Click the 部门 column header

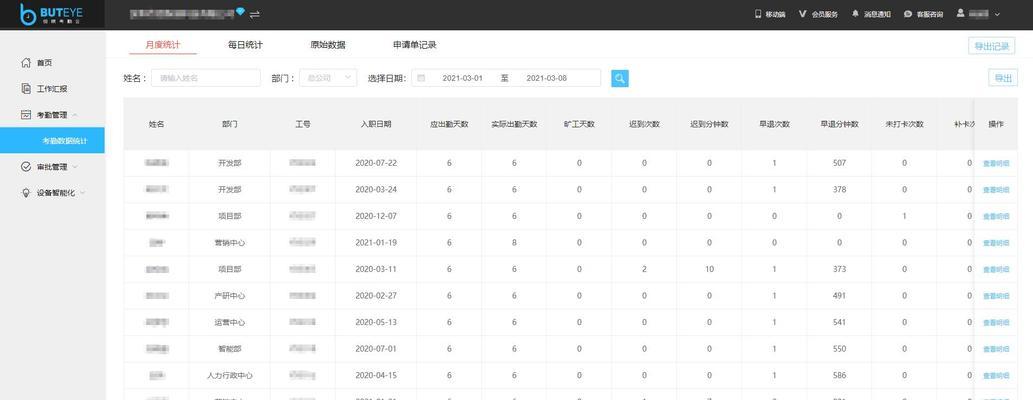point(230,124)
